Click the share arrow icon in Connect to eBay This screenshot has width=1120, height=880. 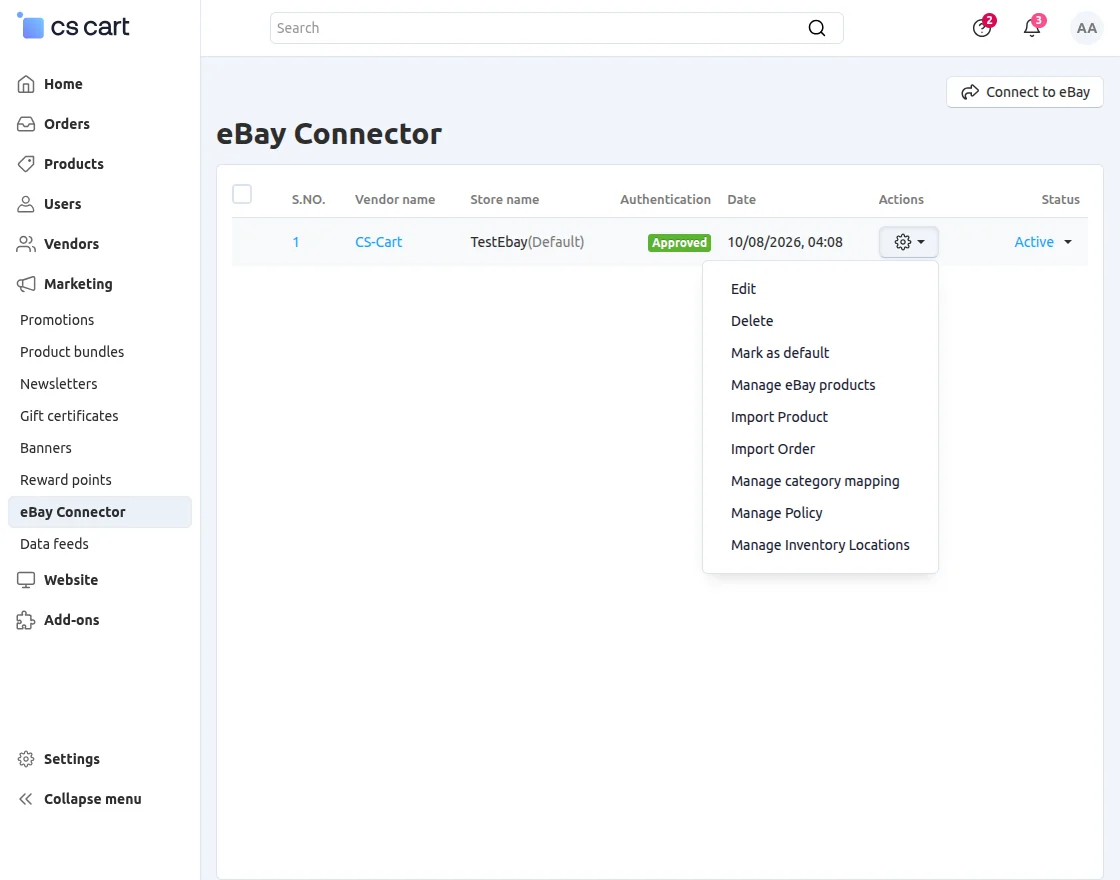(x=969, y=92)
